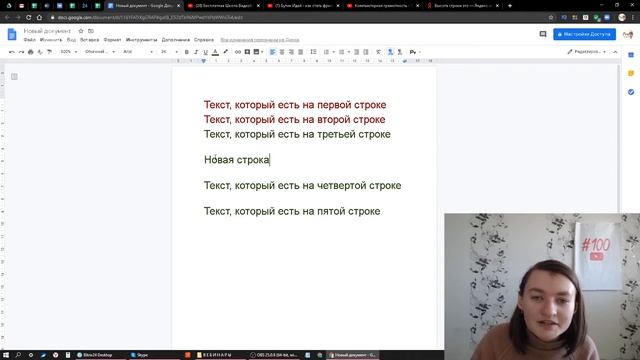Open the Изменить menu
The image size is (640, 360).
(x=51, y=40)
